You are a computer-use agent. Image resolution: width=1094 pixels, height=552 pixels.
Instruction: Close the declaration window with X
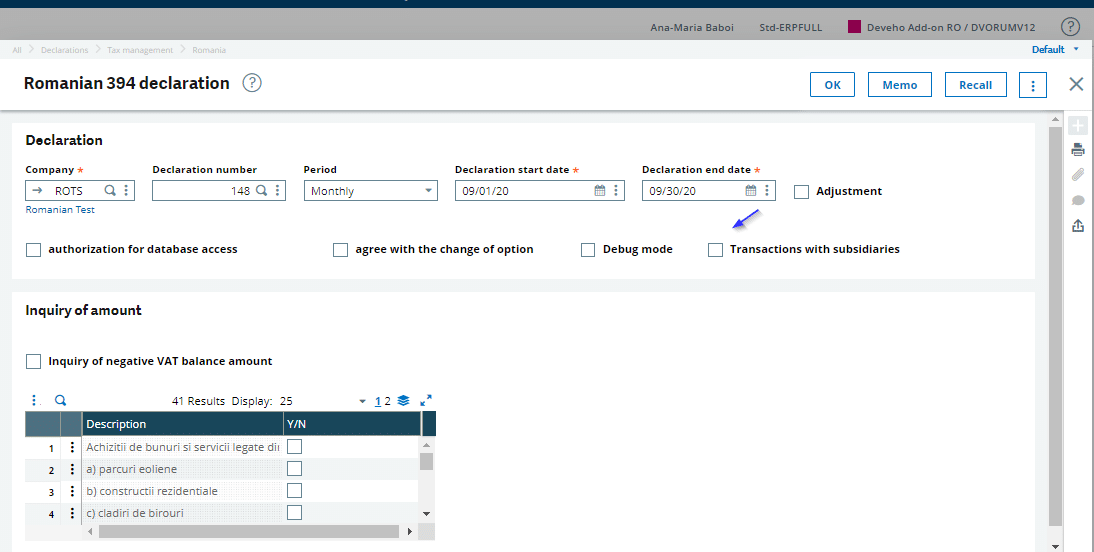(1076, 84)
